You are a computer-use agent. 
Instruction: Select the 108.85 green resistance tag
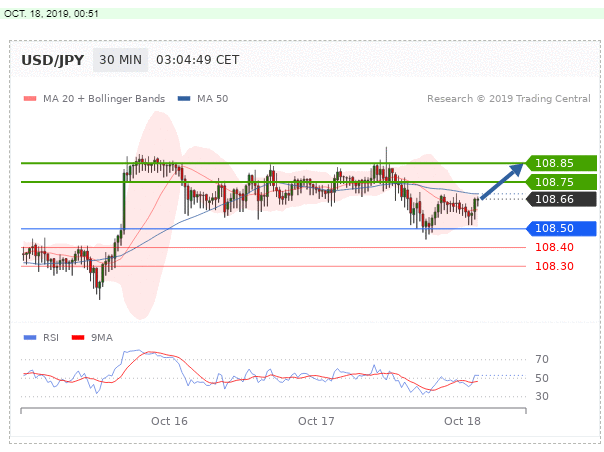coord(561,163)
